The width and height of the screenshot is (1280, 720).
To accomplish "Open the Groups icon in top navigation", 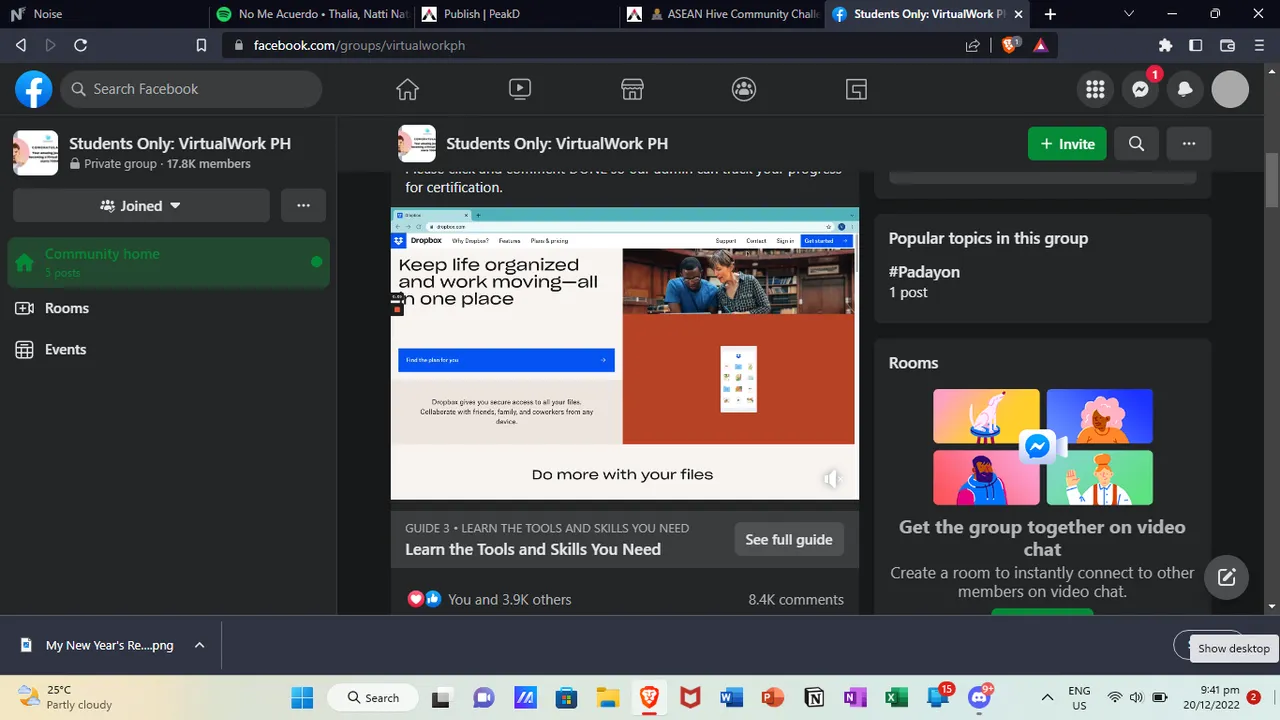I will (744, 89).
